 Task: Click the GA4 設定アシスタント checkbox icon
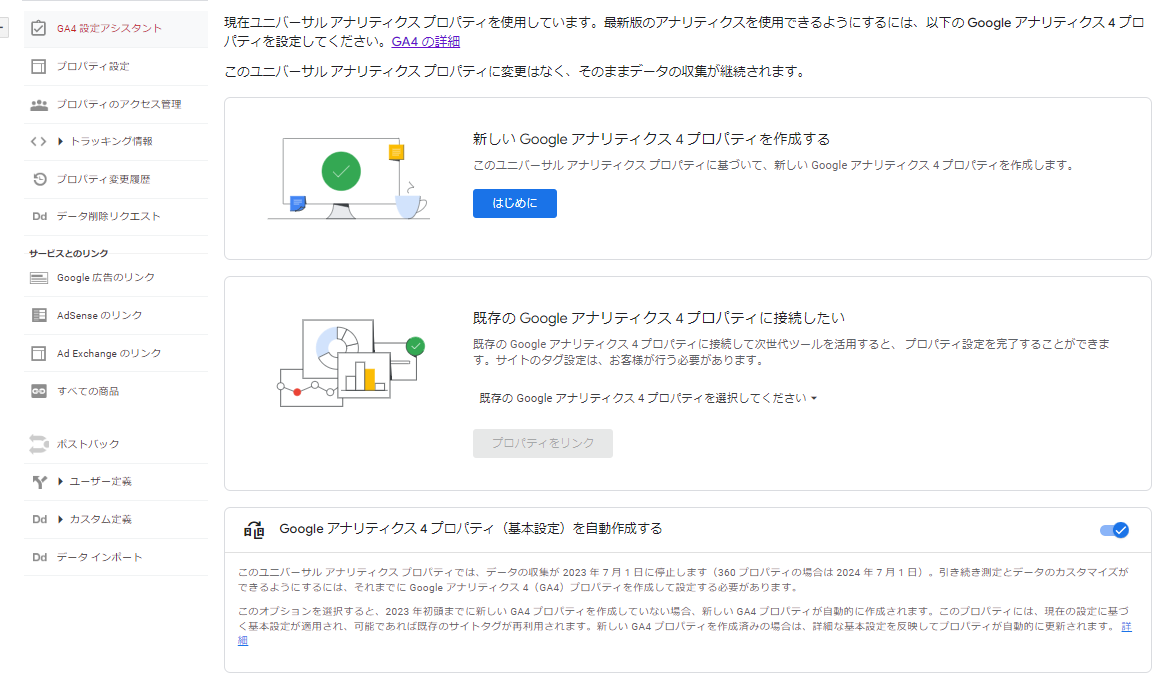(39, 28)
